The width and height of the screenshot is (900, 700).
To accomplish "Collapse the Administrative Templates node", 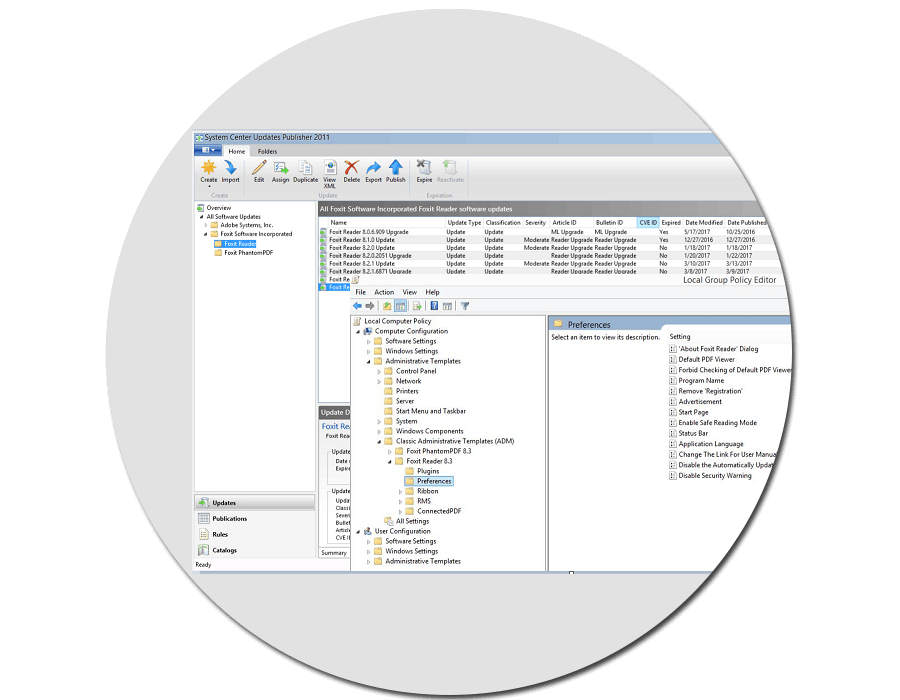I will 370,361.
